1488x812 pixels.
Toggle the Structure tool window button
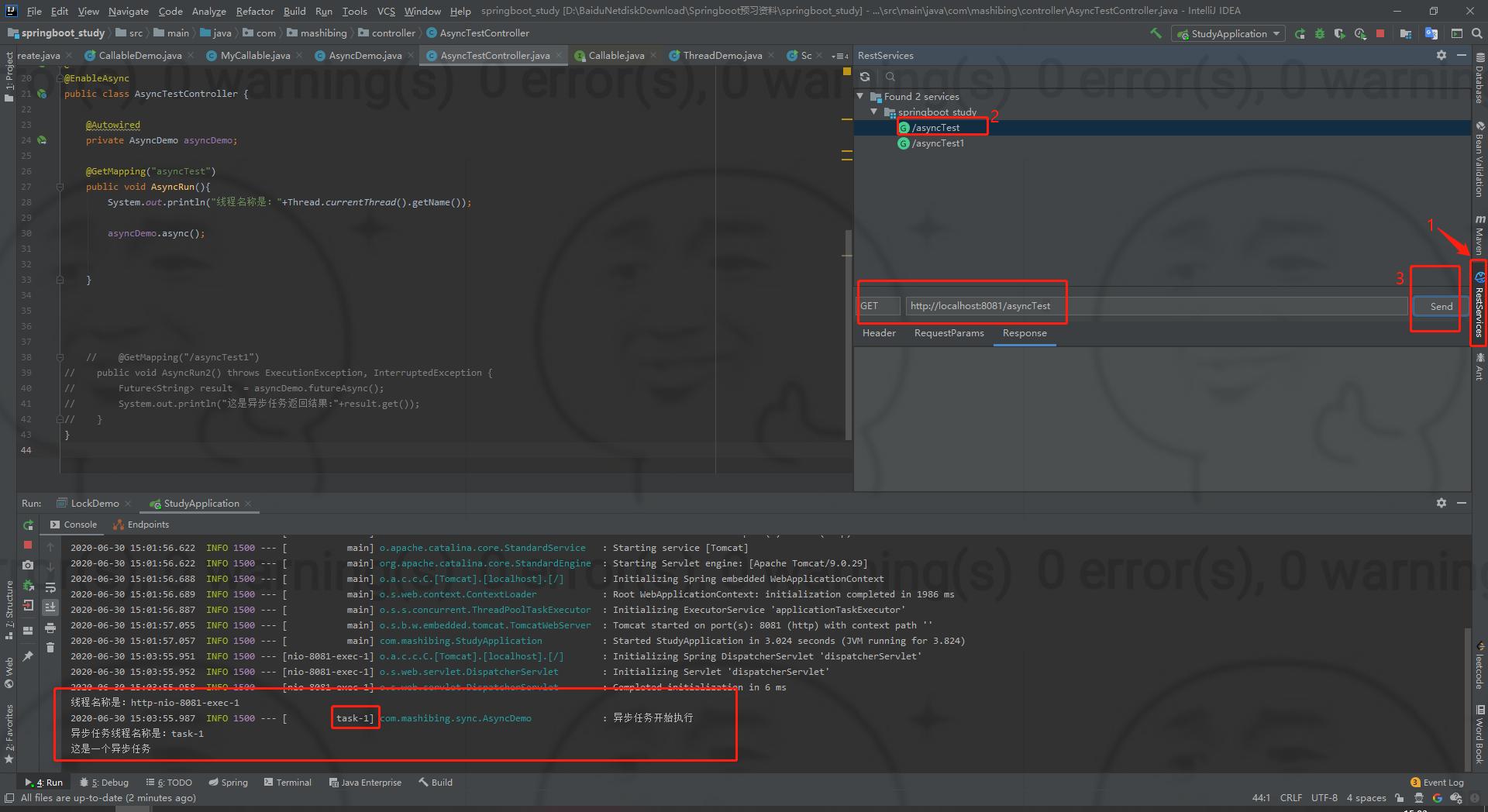click(x=9, y=611)
